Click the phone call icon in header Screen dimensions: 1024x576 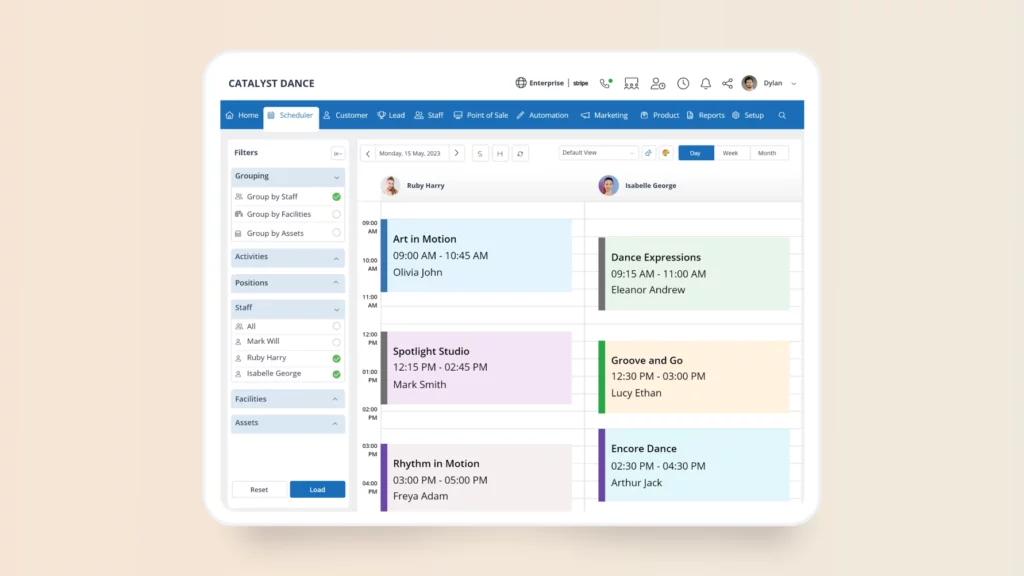[x=606, y=84]
